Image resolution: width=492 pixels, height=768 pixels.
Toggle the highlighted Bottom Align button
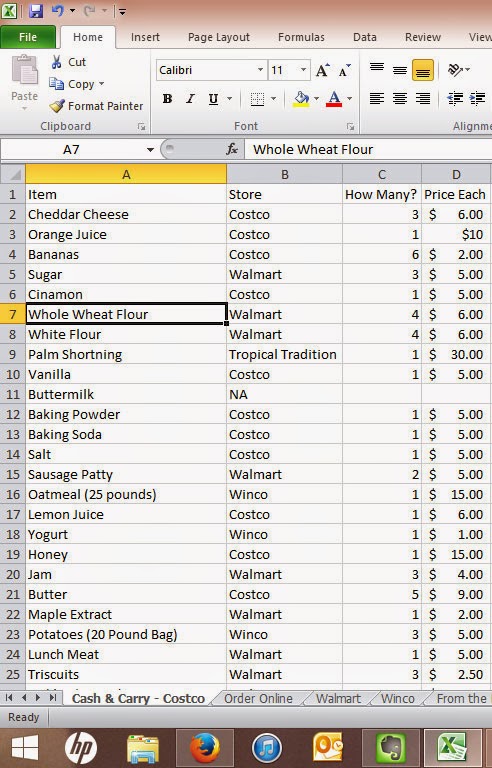coord(423,70)
